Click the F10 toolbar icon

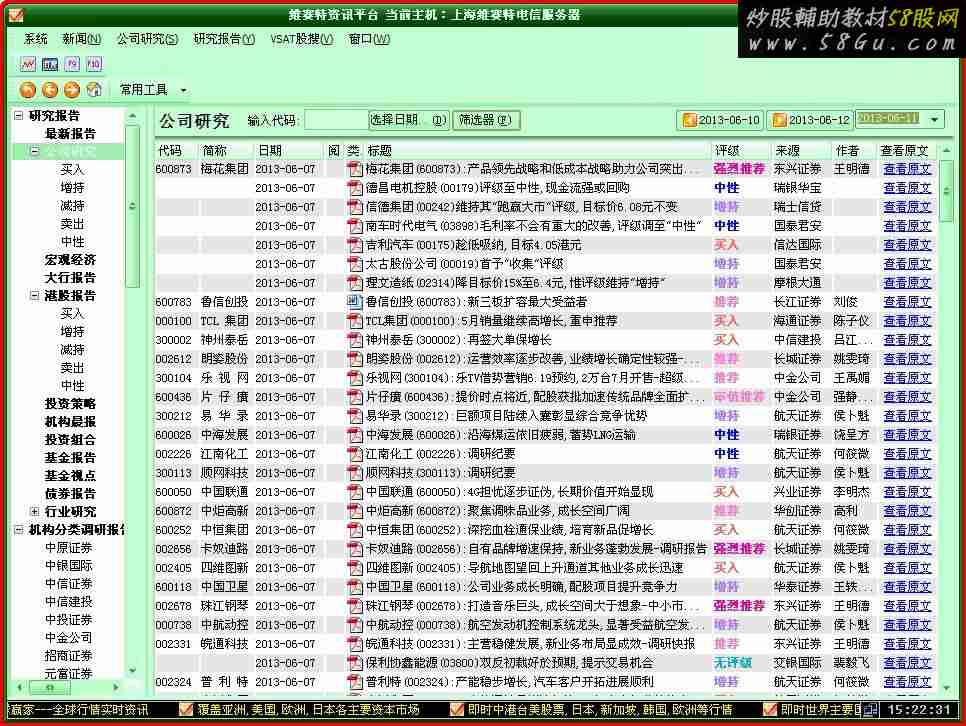point(94,64)
